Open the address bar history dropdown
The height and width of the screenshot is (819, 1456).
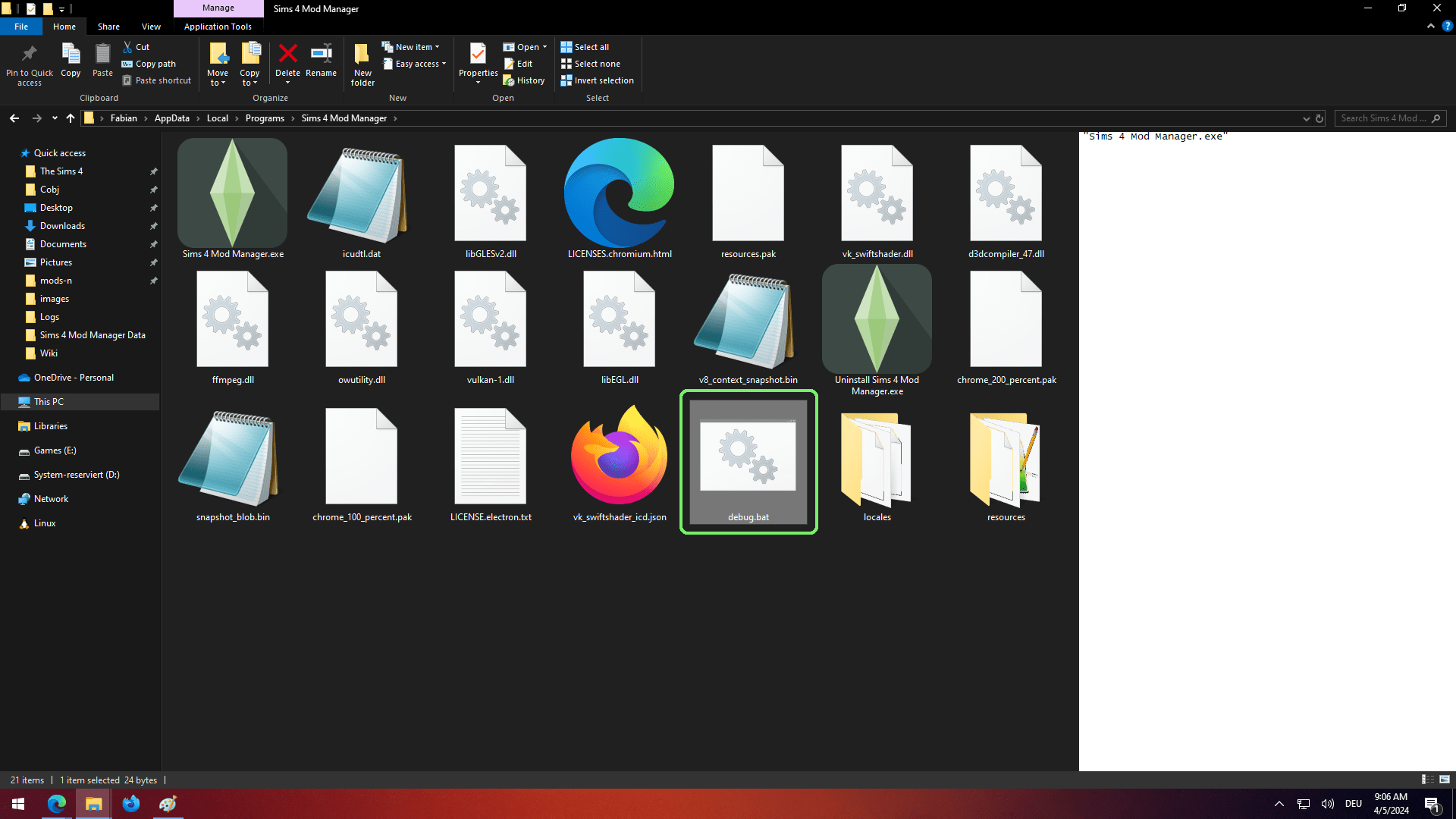1306,118
